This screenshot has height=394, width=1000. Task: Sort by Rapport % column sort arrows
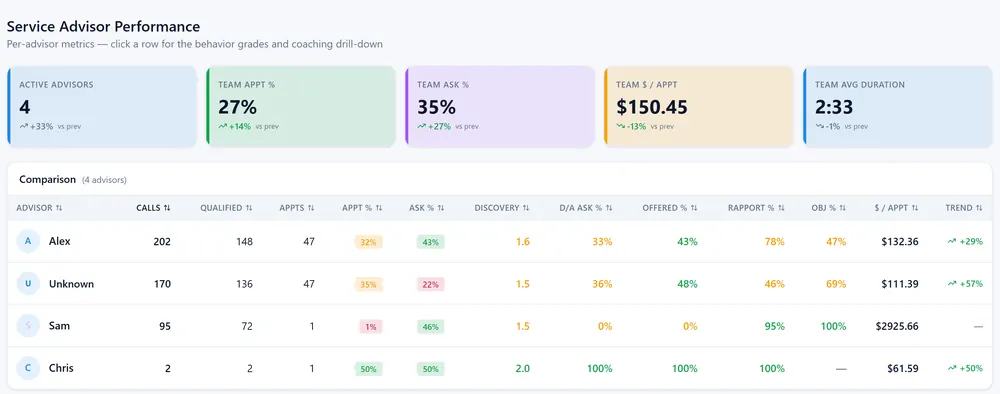(781, 208)
